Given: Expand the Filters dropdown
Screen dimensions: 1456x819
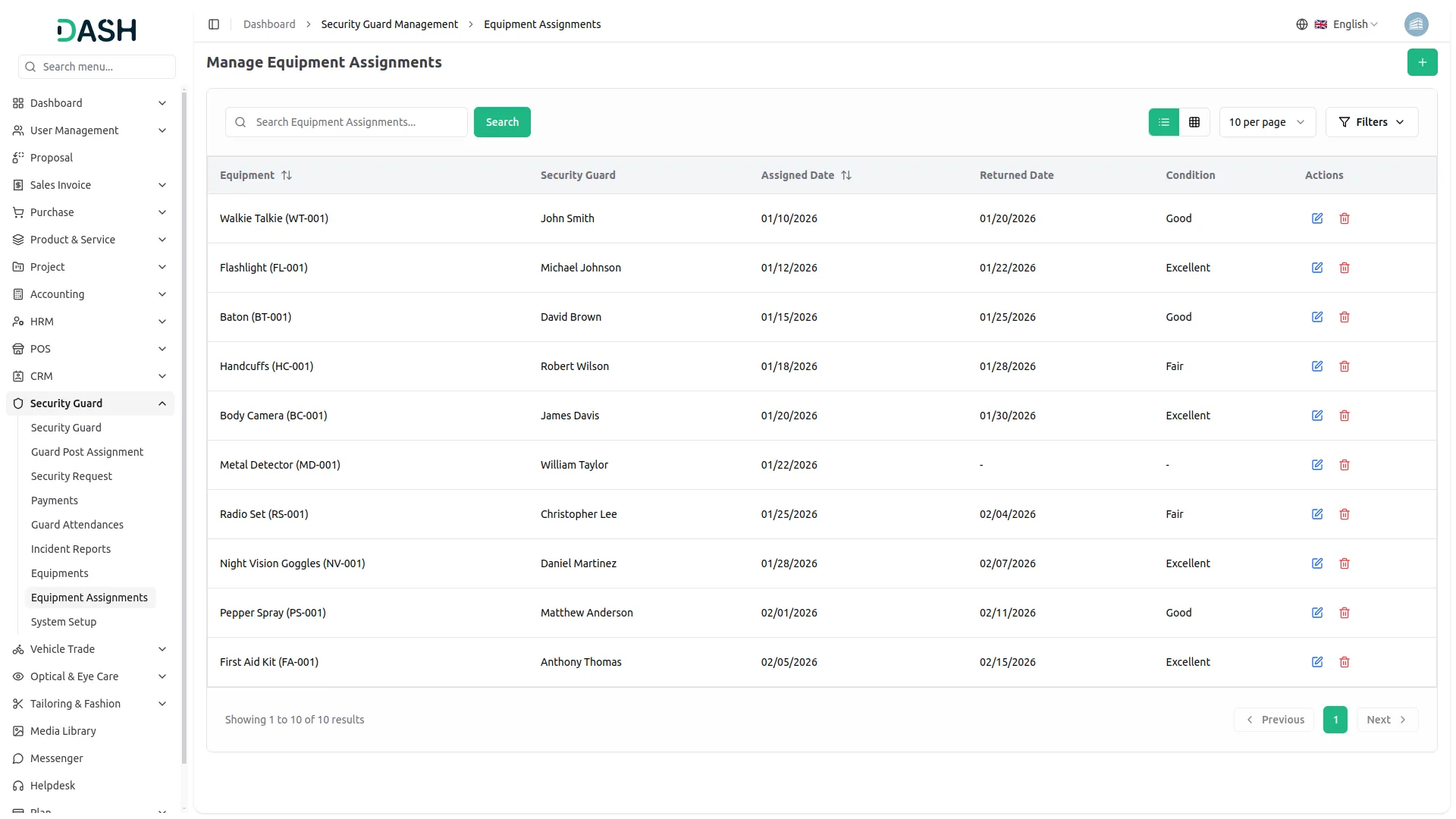Looking at the screenshot, I should tap(1371, 122).
